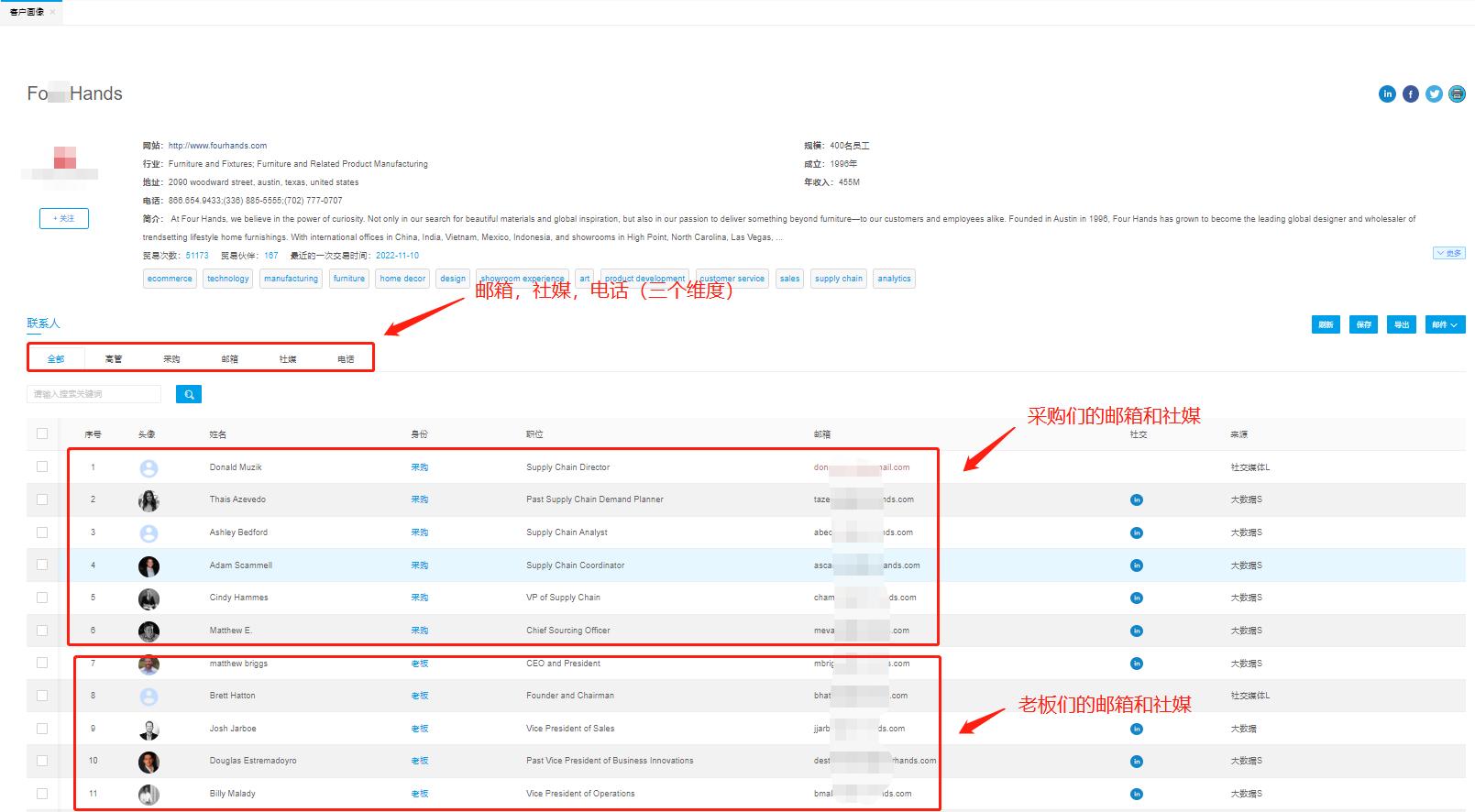Screen dimensions: 1475x812
Task: Open the company's Twitter profile icon
Action: [x=1434, y=93]
